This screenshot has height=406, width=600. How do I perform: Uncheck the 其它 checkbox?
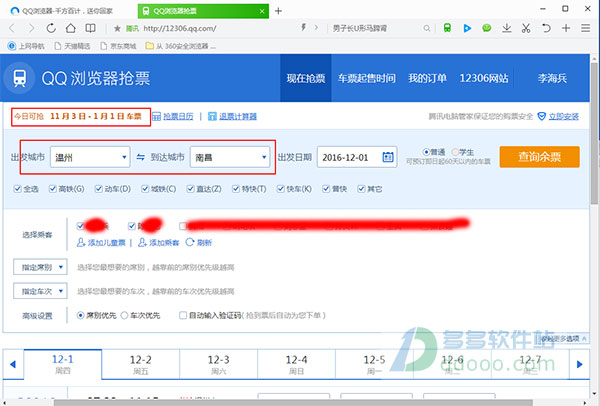point(361,189)
